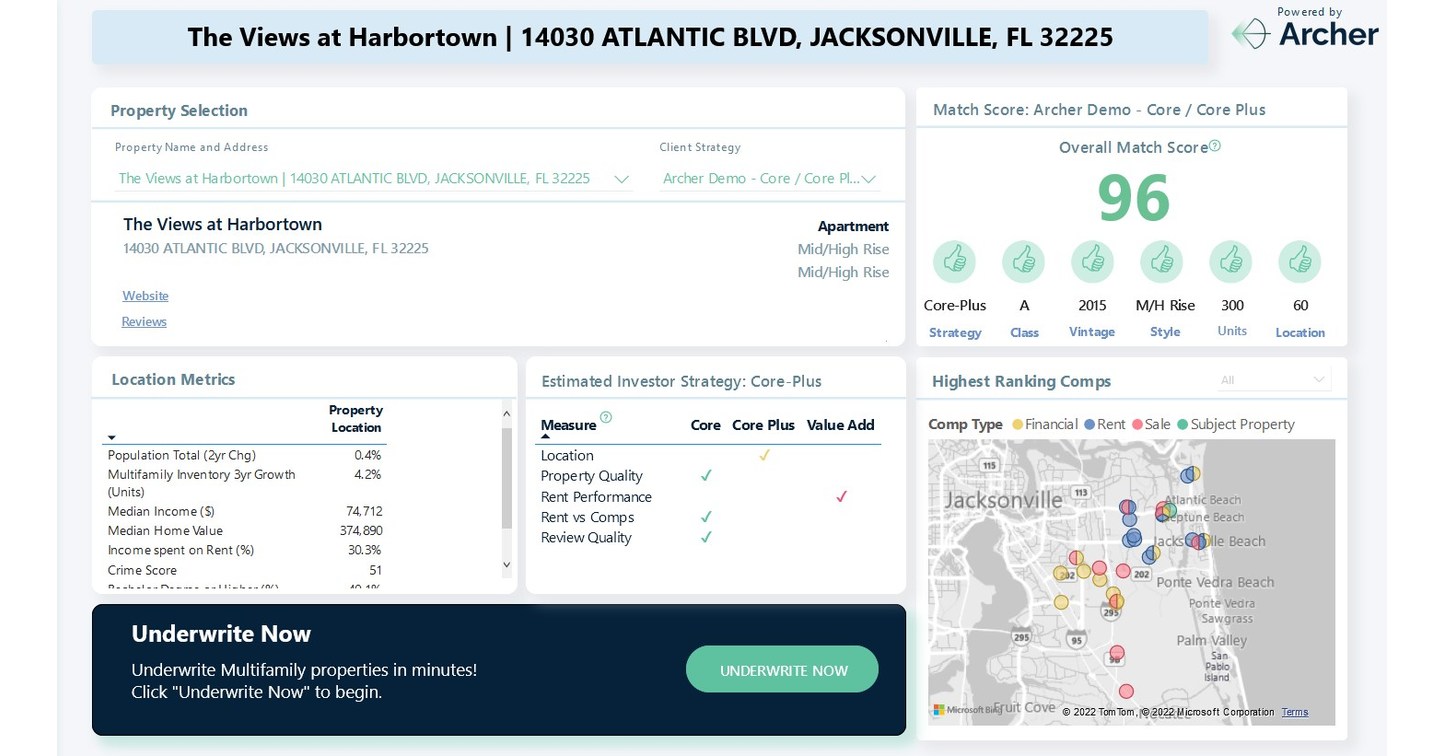Toggle the Financial comp type legend
1444x756 pixels.
tap(1016, 424)
